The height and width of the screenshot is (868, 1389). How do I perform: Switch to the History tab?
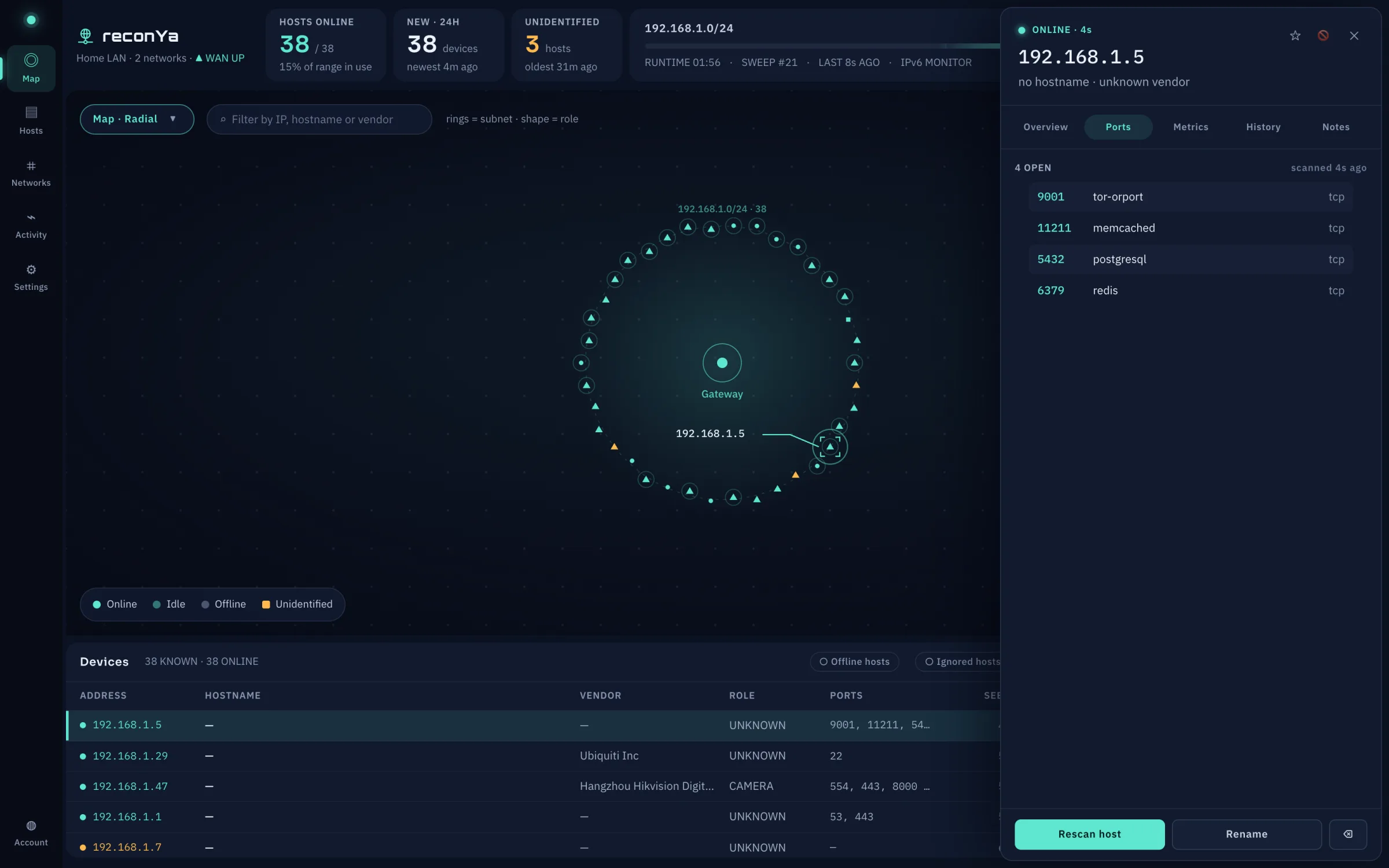click(1263, 127)
